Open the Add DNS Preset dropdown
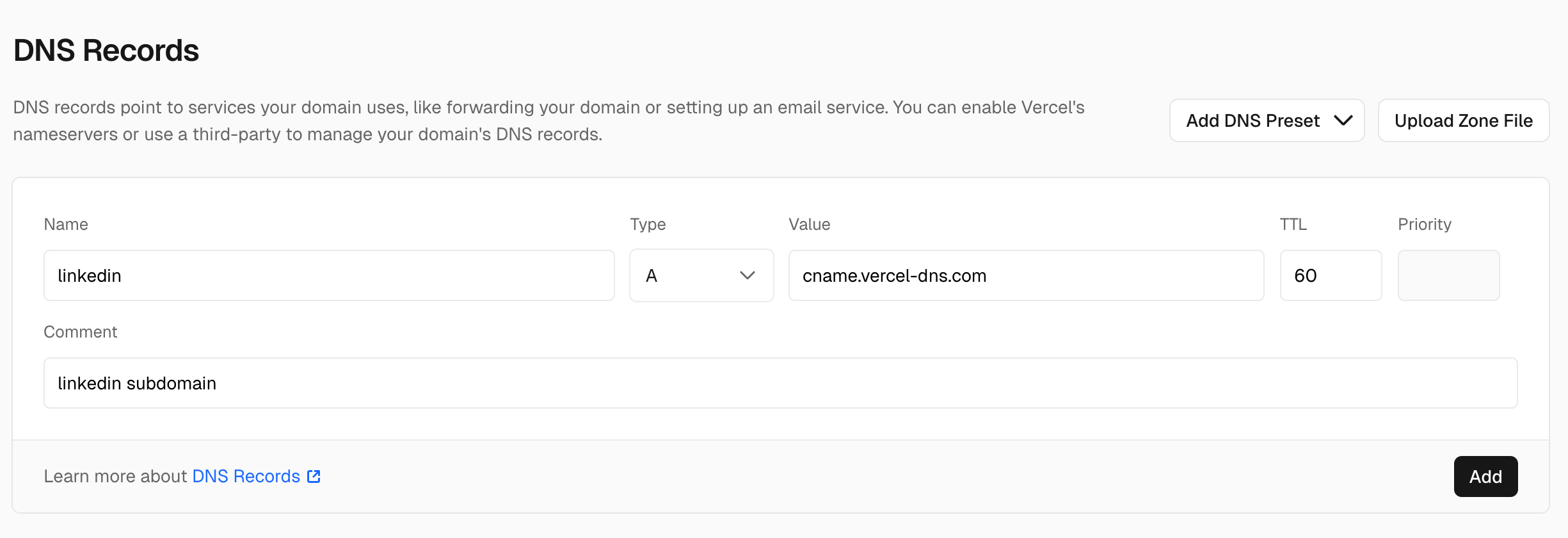The height and width of the screenshot is (538, 1568). tap(1265, 120)
